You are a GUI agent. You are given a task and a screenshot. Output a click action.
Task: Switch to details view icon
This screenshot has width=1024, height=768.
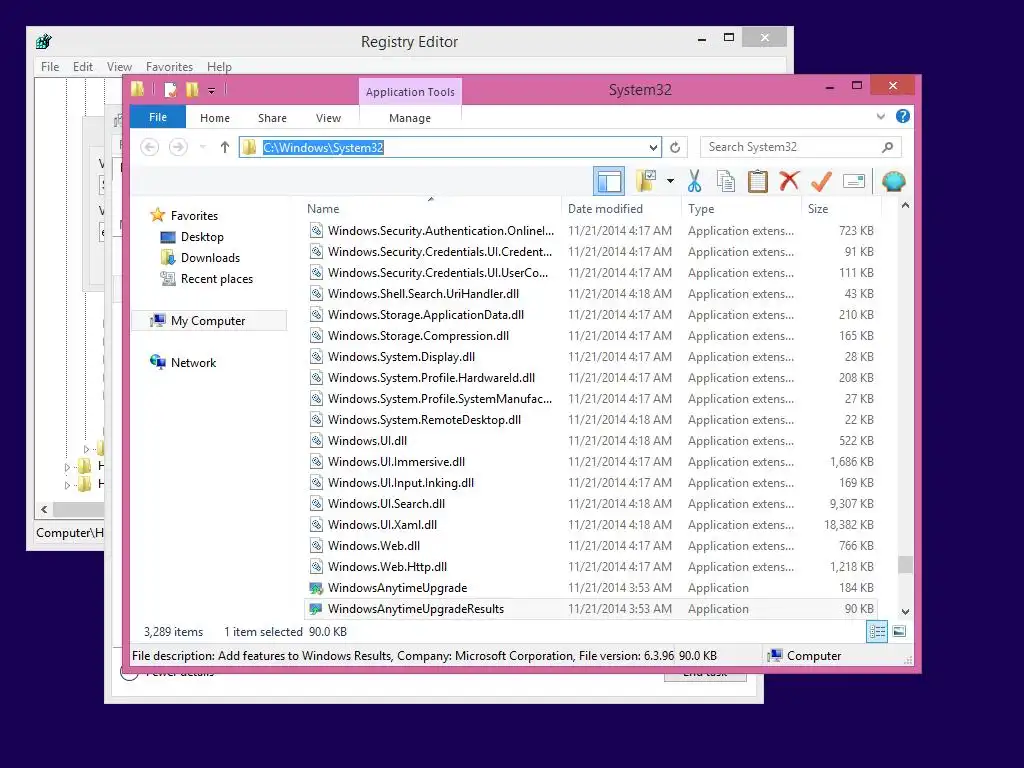877,632
